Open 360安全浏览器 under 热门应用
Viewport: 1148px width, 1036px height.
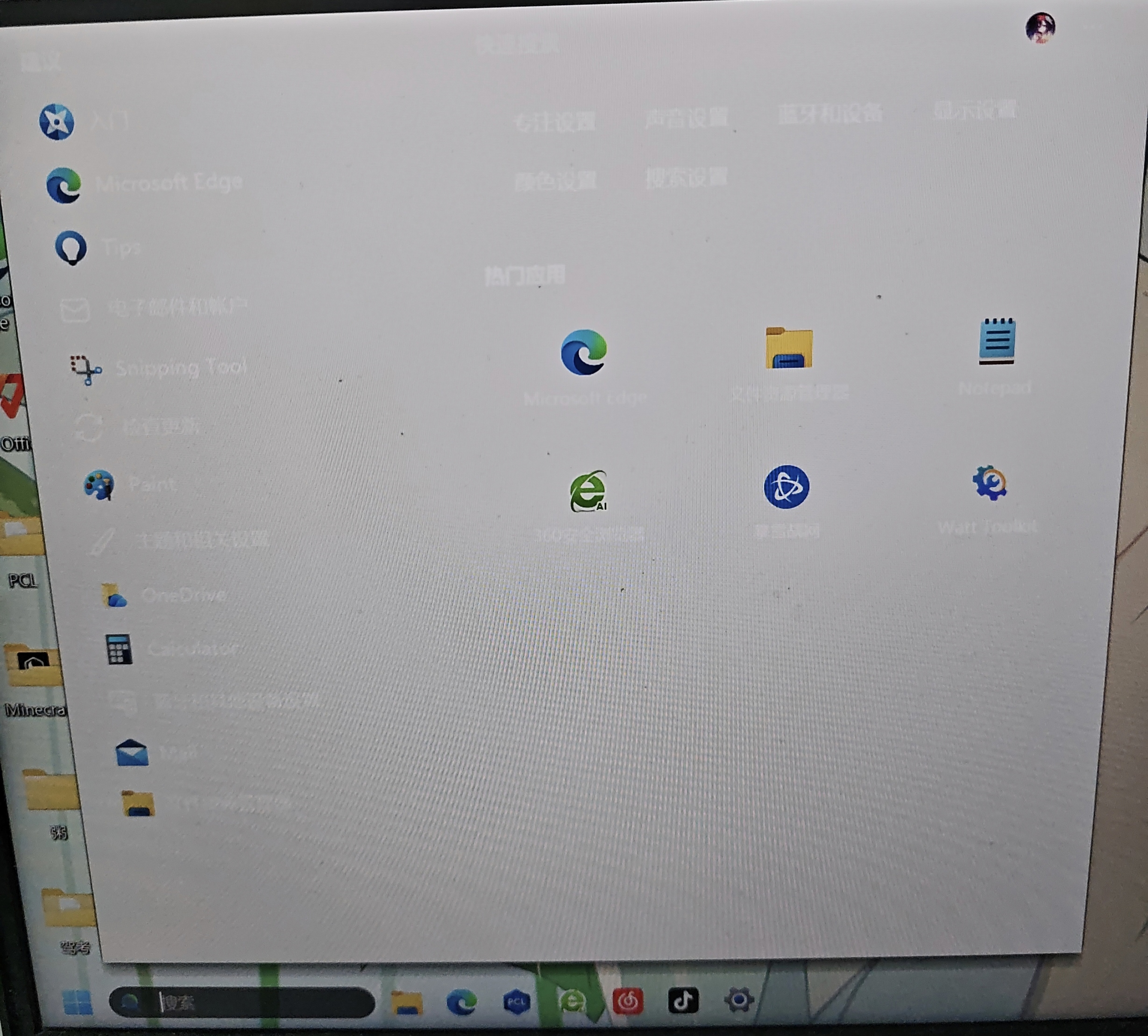coord(588,504)
